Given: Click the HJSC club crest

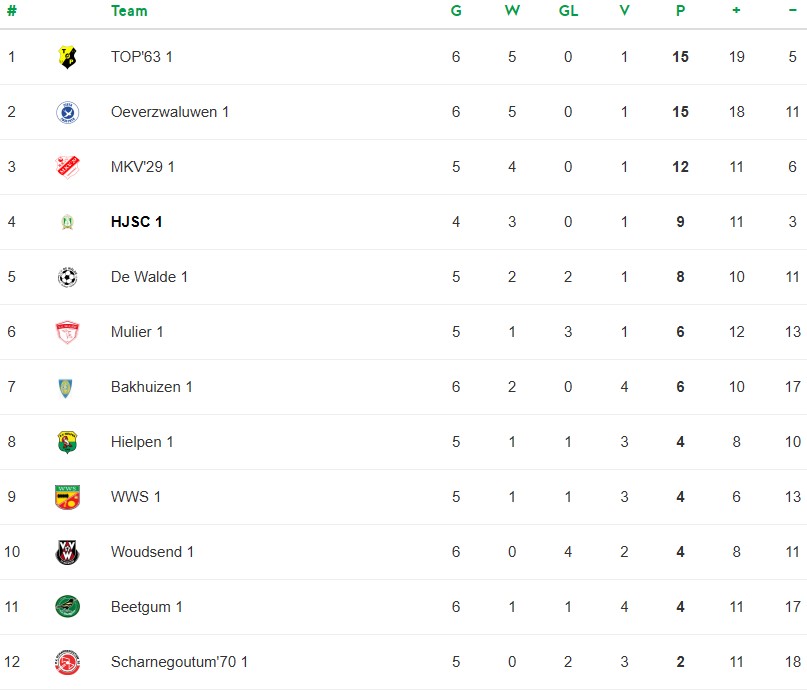Looking at the screenshot, I should point(67,222).
